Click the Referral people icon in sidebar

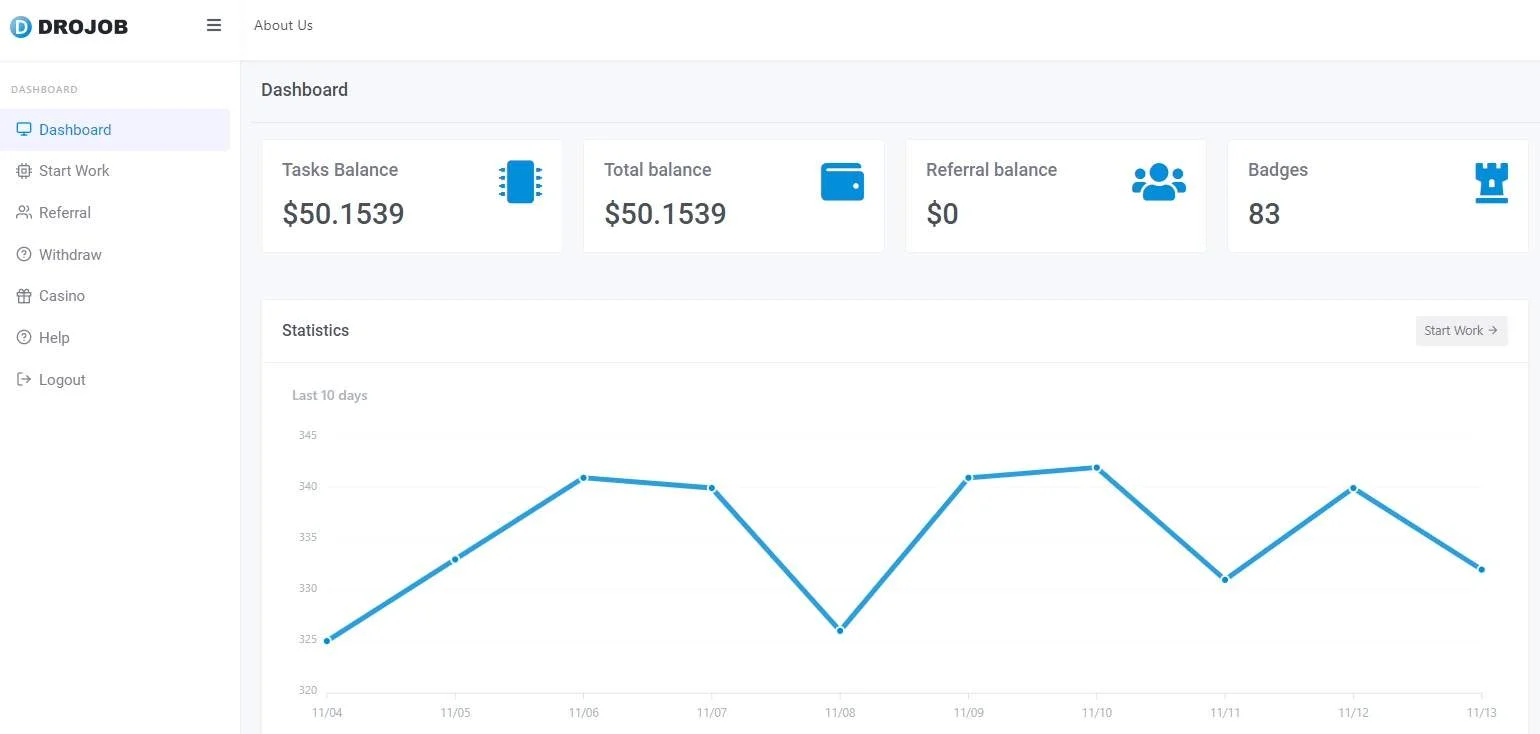24,213
